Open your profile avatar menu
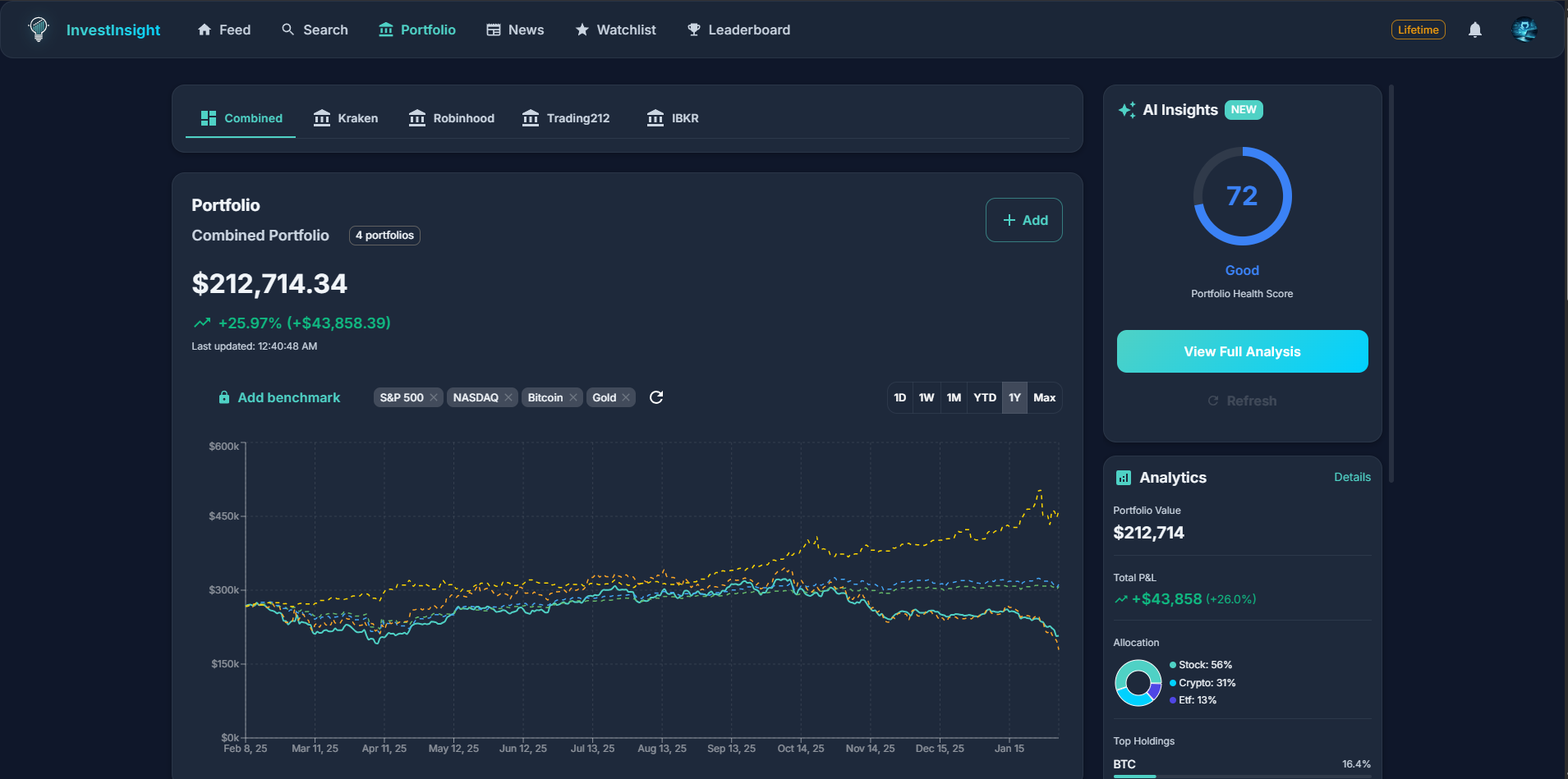 pos(1525,30)
